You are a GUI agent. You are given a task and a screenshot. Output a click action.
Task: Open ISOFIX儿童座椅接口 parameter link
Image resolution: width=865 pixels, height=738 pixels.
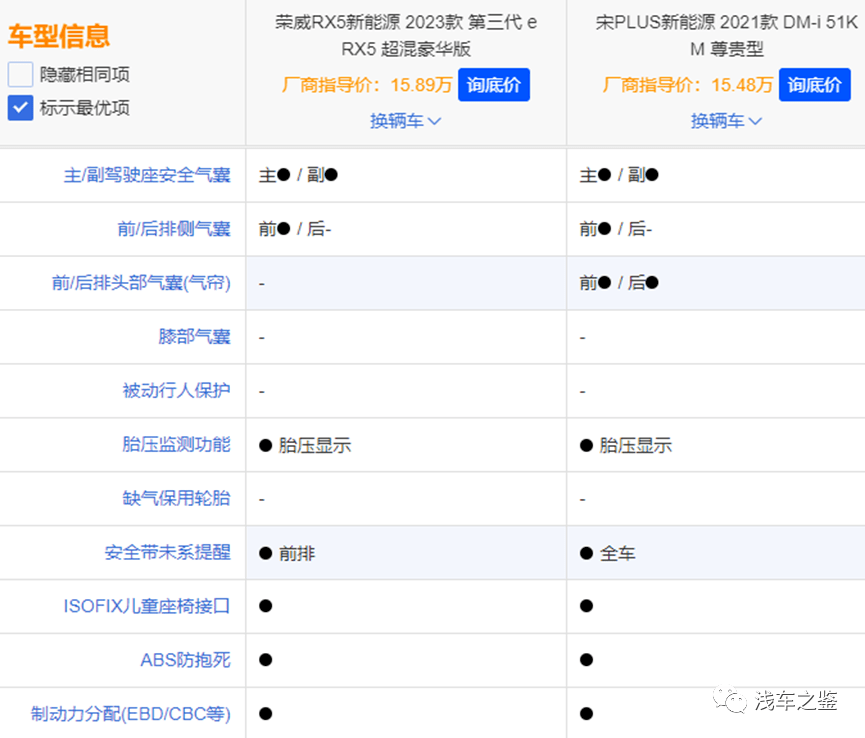tap(147, 606)
